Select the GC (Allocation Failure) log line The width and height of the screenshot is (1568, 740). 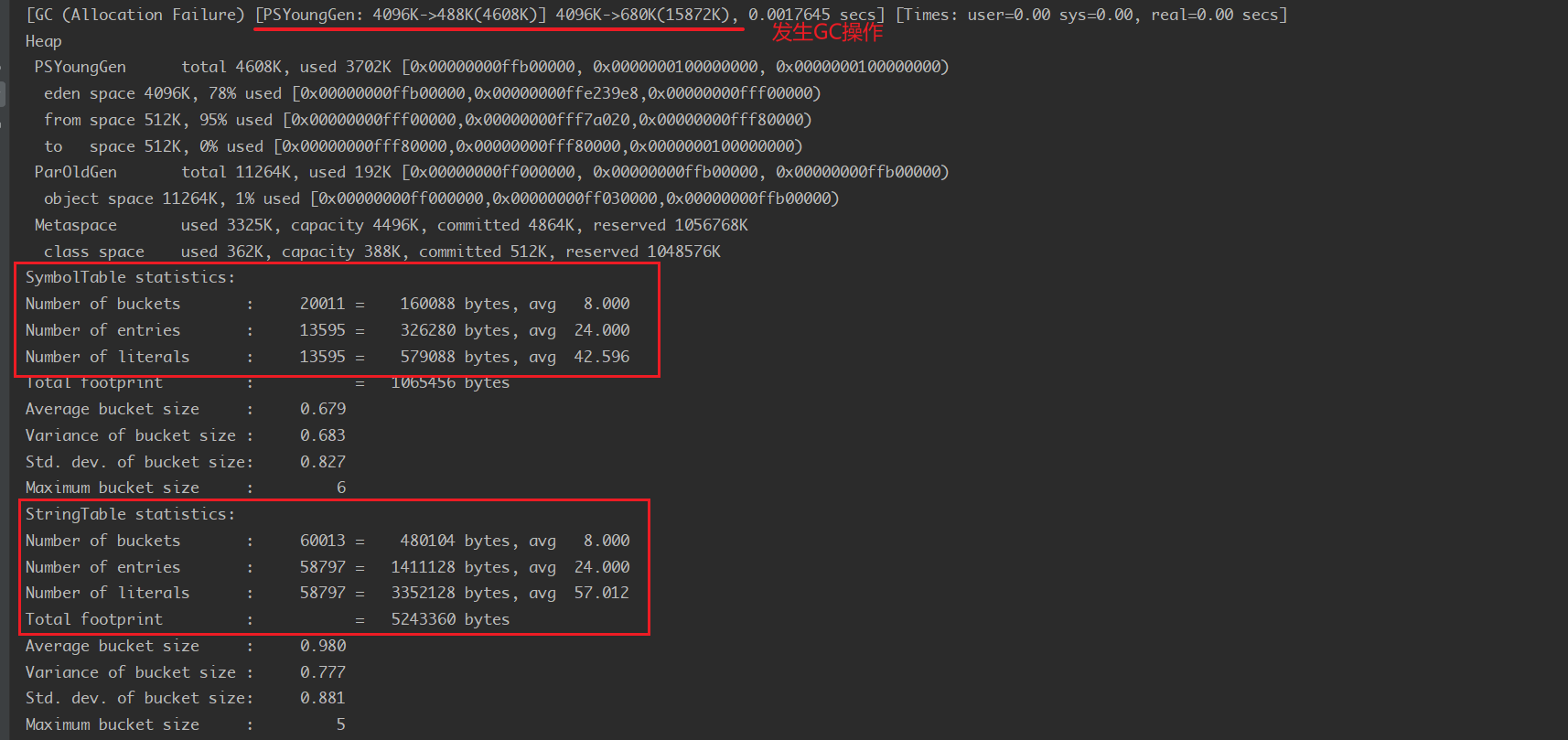(x=656, y=15)
